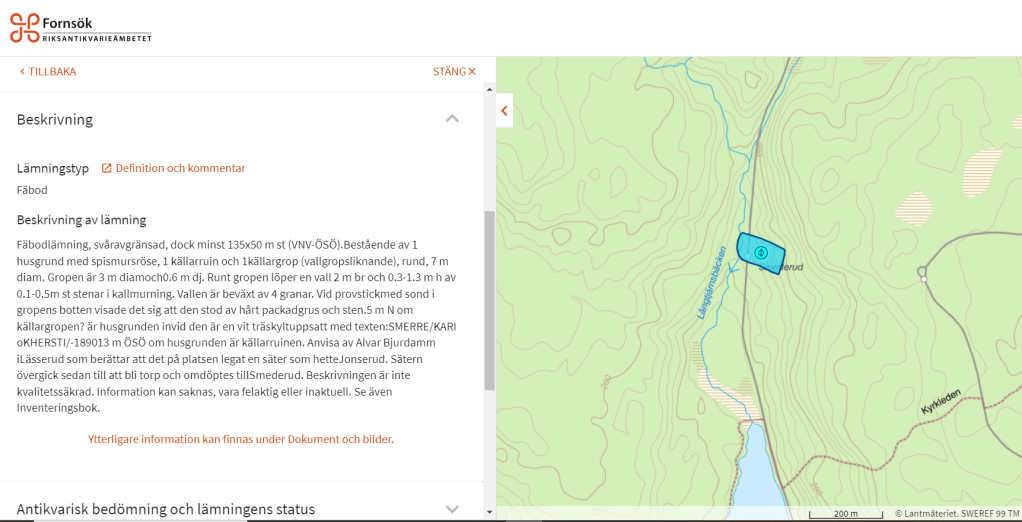Expand Antikvarisk bedömning och lämningens status
This screenshot has width=1022, height=522.
coord(452,509)
